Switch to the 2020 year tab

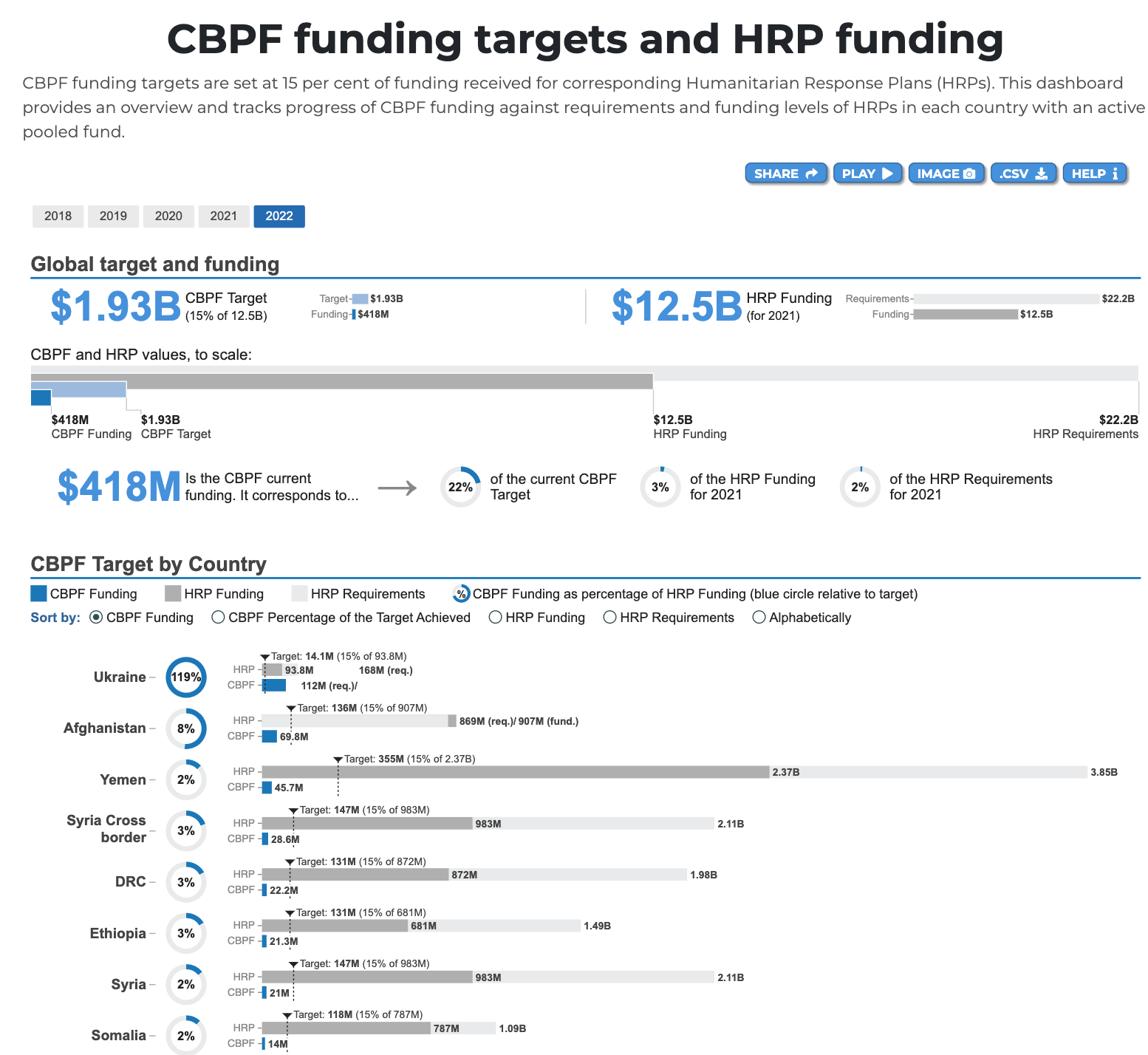[x=168, y=216]
